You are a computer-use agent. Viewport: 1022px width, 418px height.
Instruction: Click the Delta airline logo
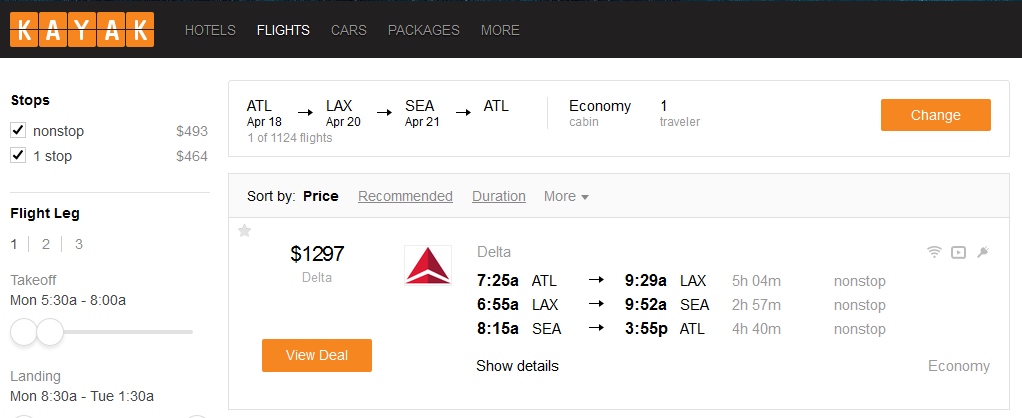428,265
